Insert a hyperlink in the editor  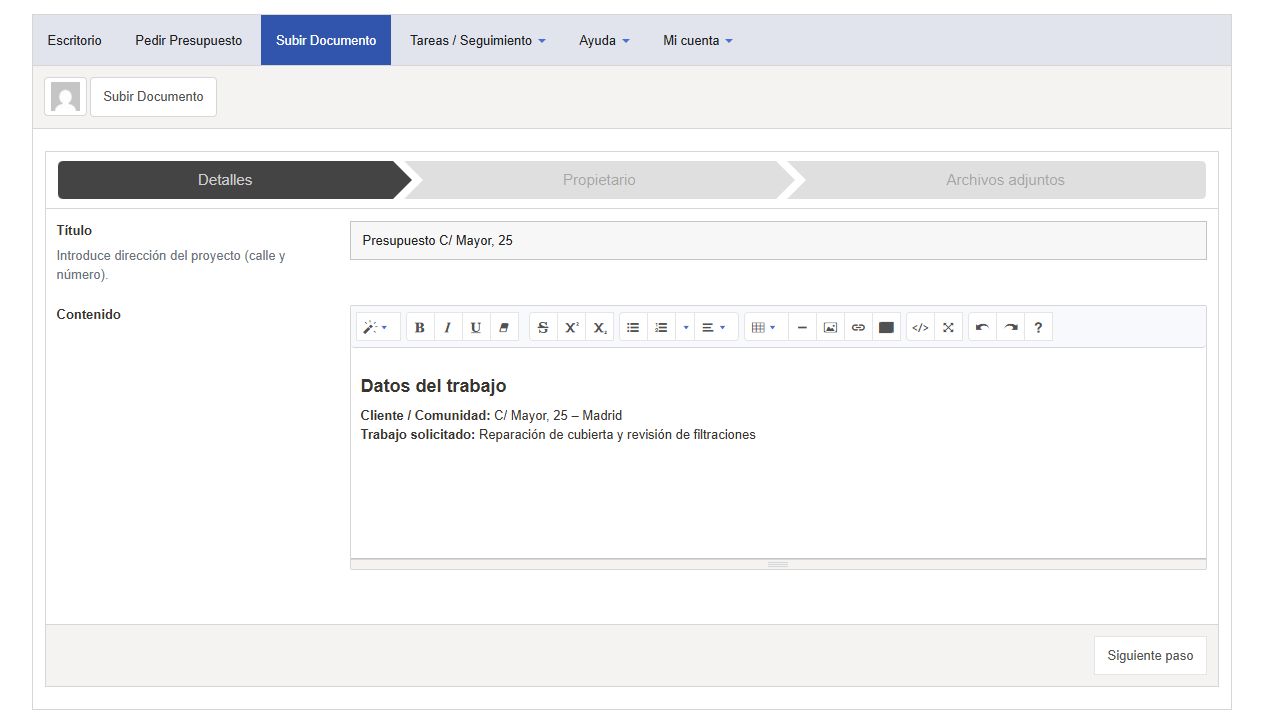click(858, 326)
